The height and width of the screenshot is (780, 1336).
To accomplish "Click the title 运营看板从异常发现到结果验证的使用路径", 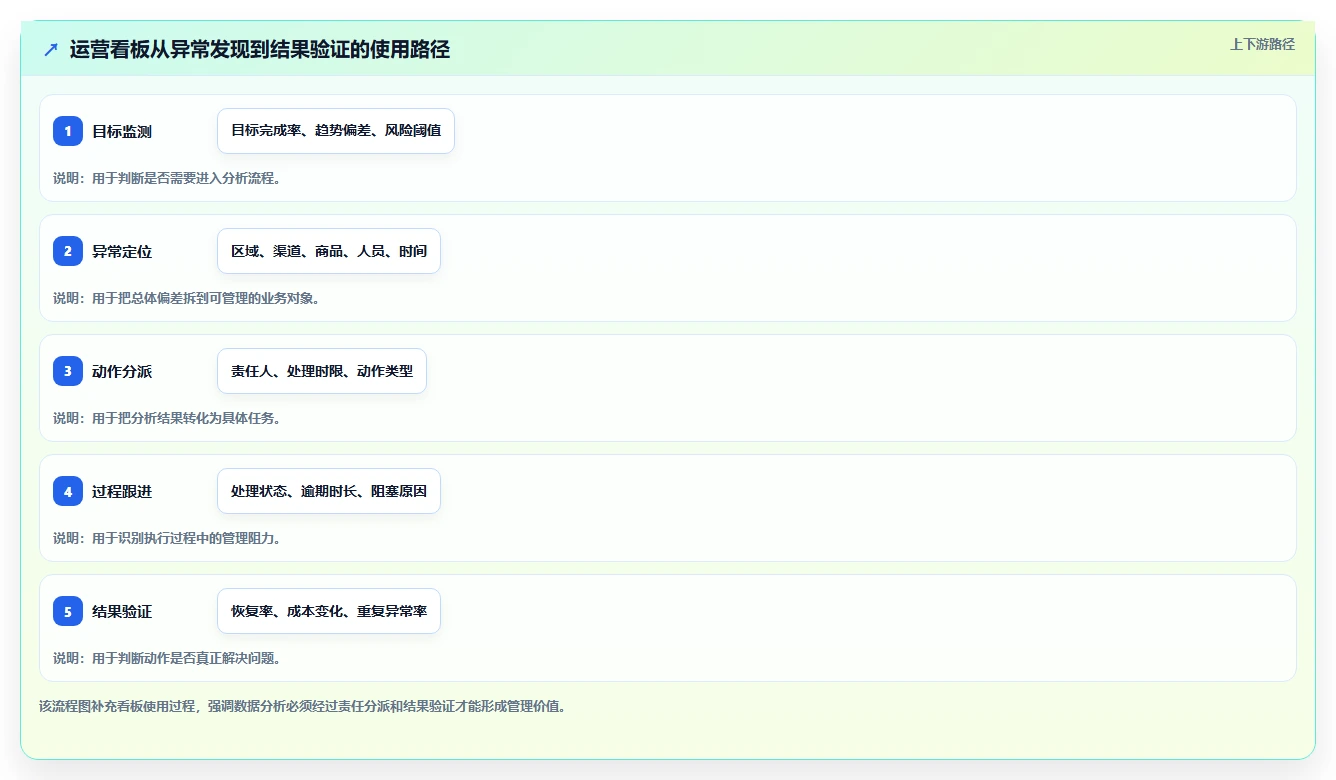I will (260, 50).
